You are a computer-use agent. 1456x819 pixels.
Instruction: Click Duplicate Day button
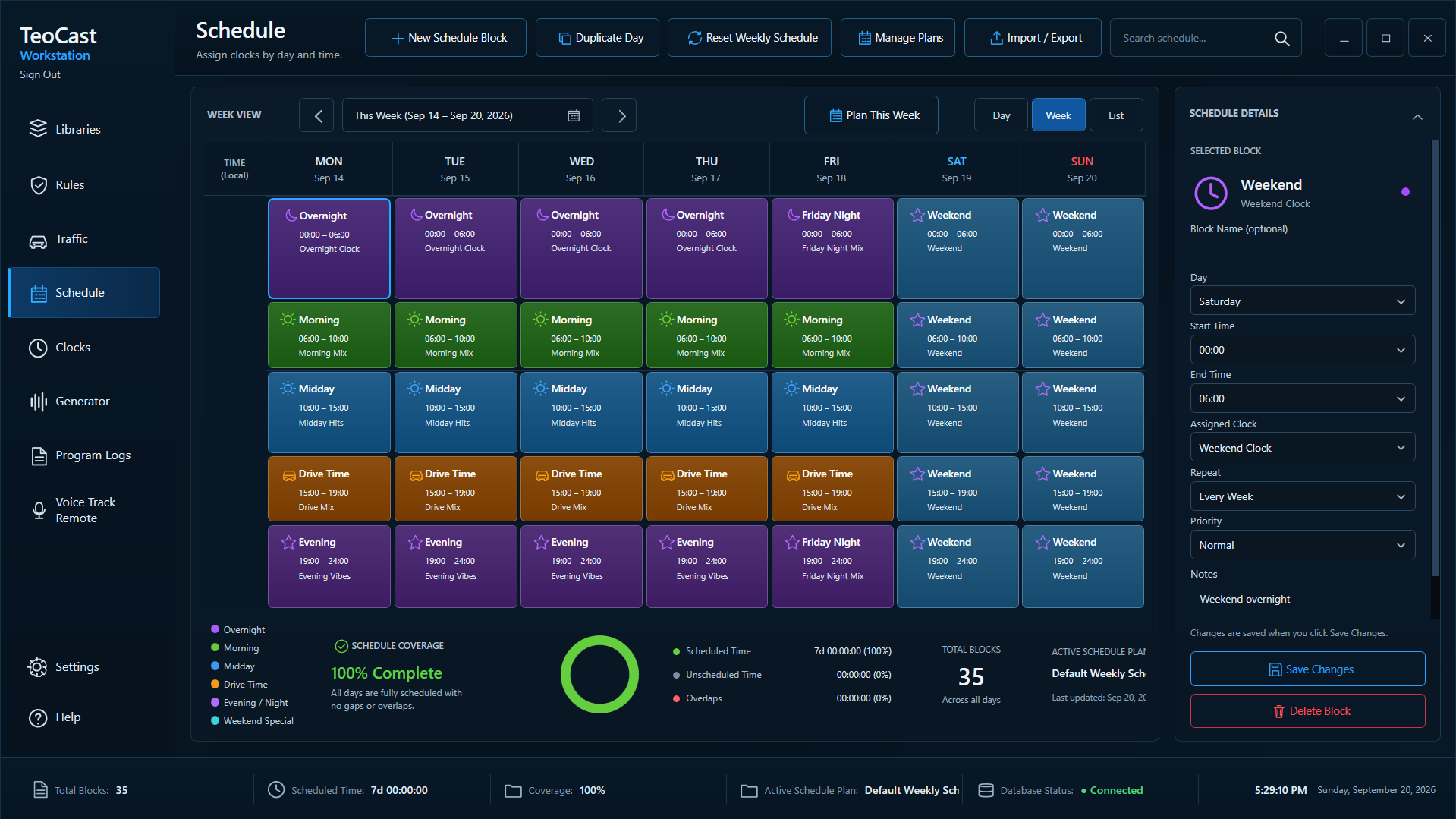597,38
